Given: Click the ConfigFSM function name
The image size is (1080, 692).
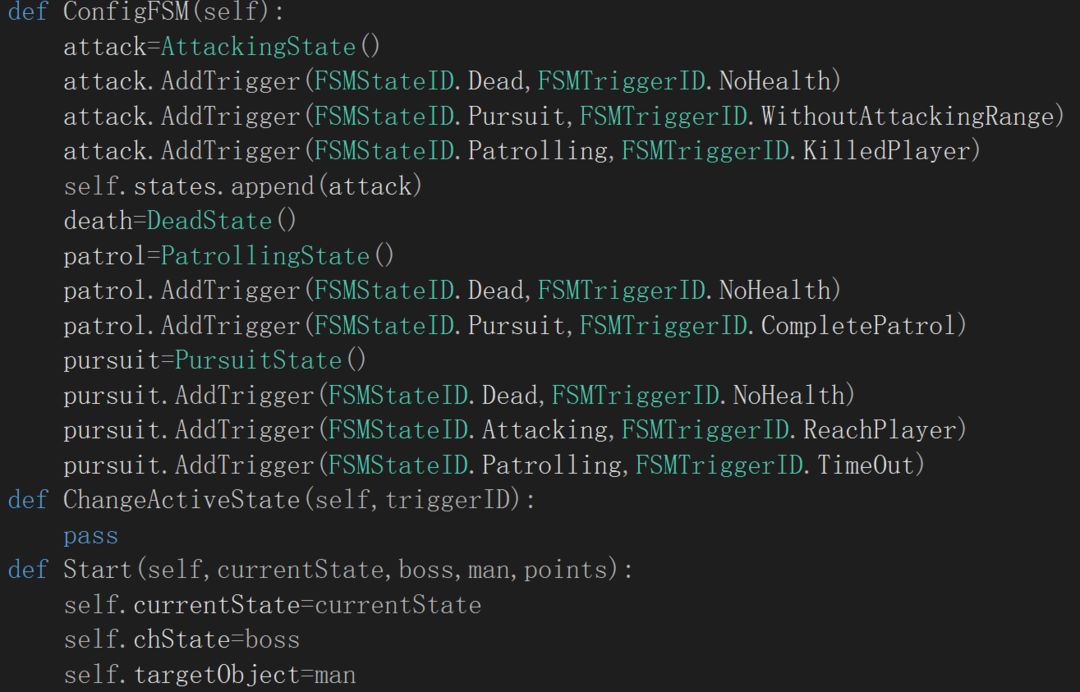Looking at the screenshot, I should pos(125,12).
